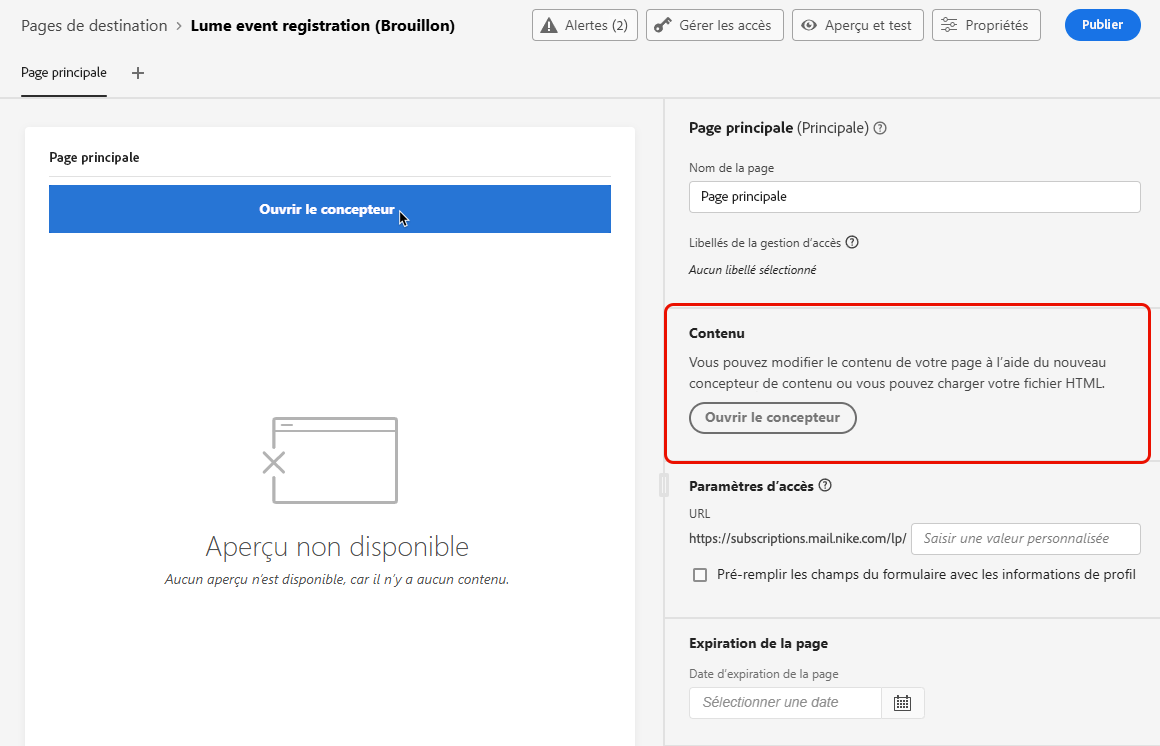
Task: Open the Alertes (2) warning button
Action: tap(584, 25)
